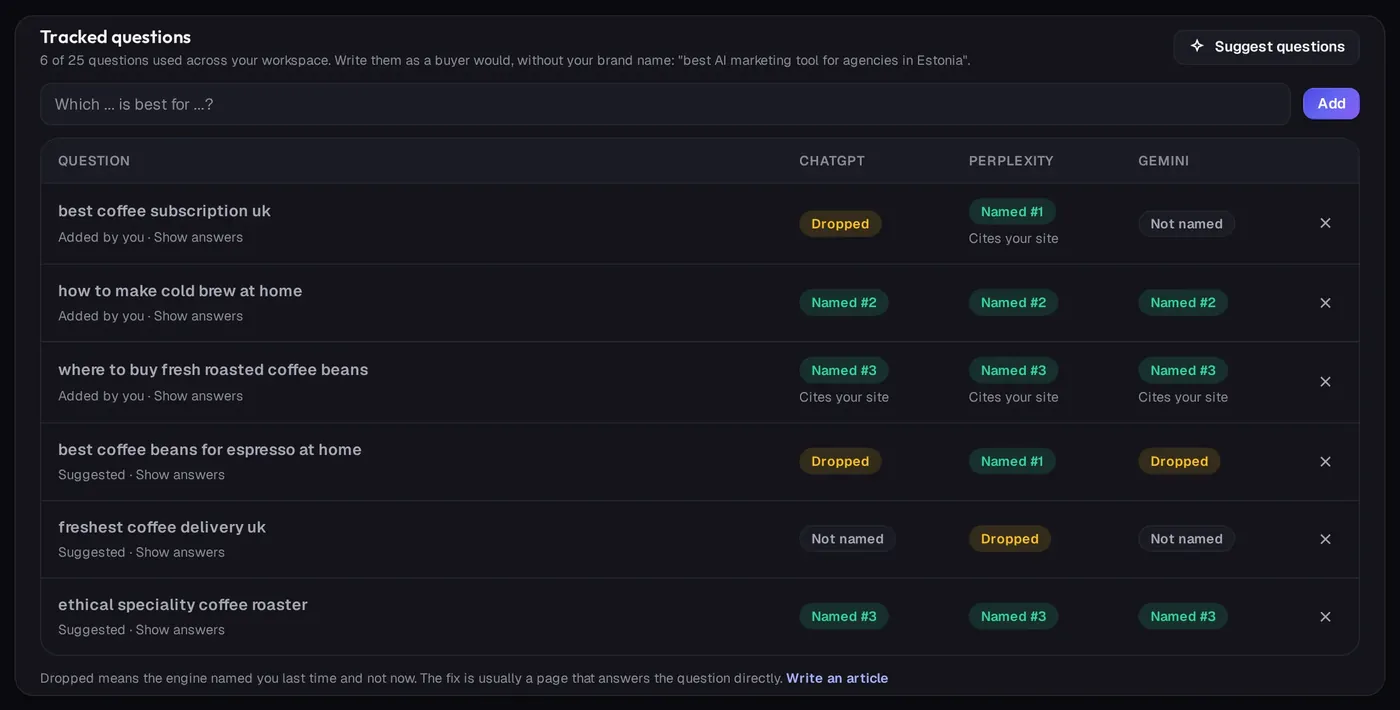Click ChatGPT Dropped badge for coffee subscription uk
This screenshot has width=1400, height=710.
coord(840,224)
